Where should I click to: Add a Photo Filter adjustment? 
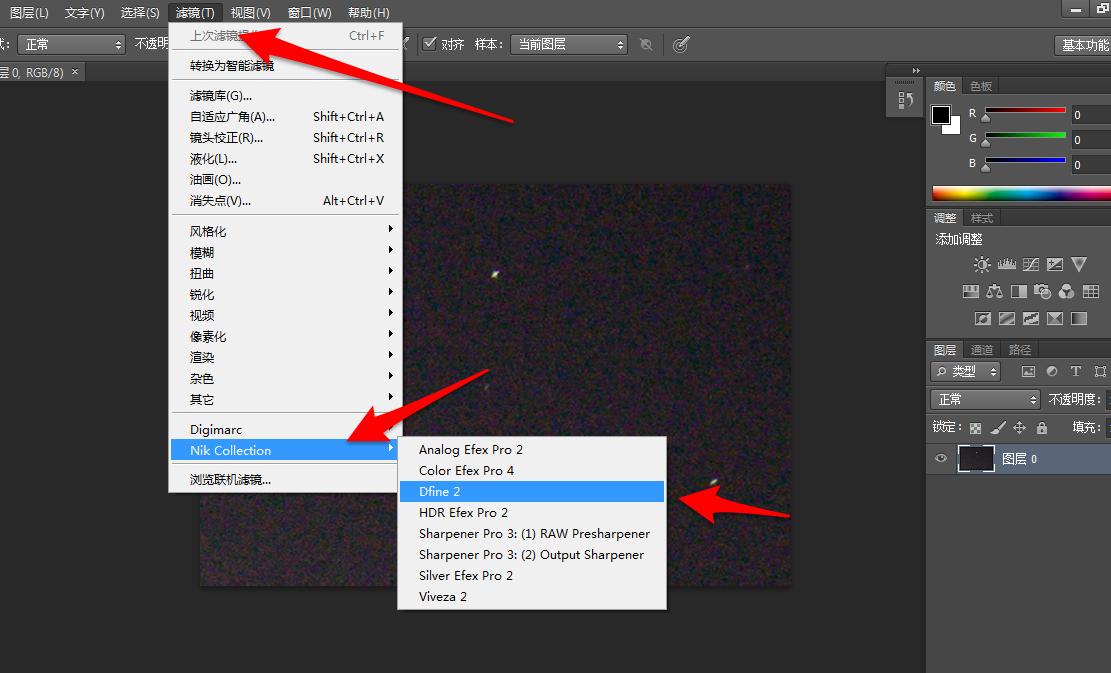[1042, 291]
